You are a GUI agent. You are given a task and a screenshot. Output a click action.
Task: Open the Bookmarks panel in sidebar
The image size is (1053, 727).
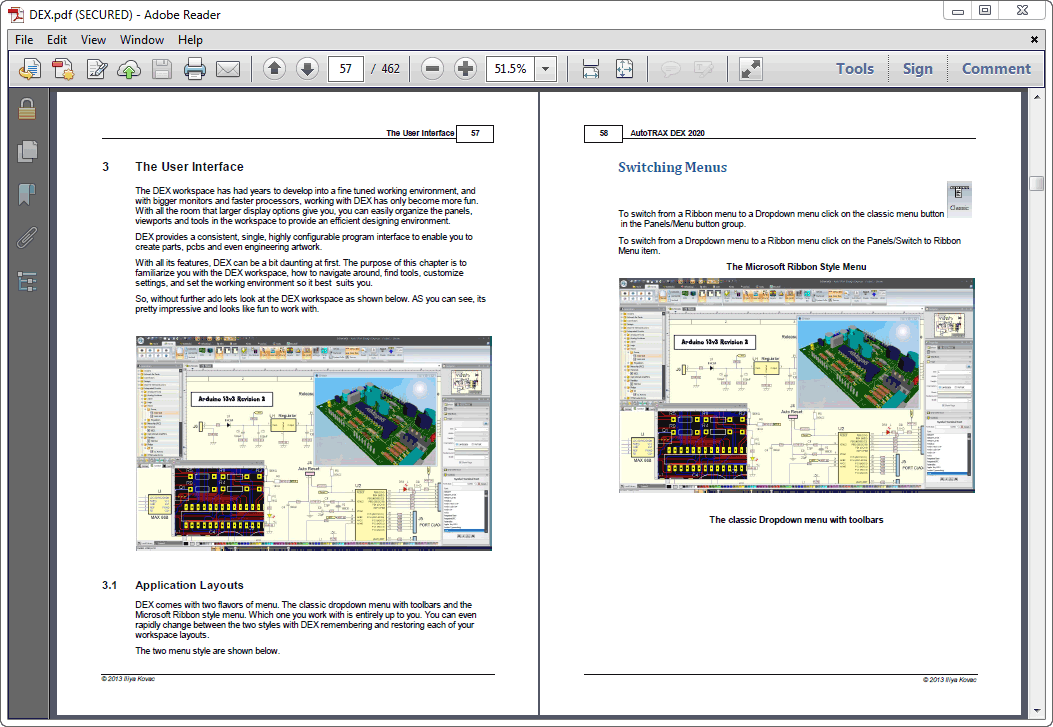27,194
